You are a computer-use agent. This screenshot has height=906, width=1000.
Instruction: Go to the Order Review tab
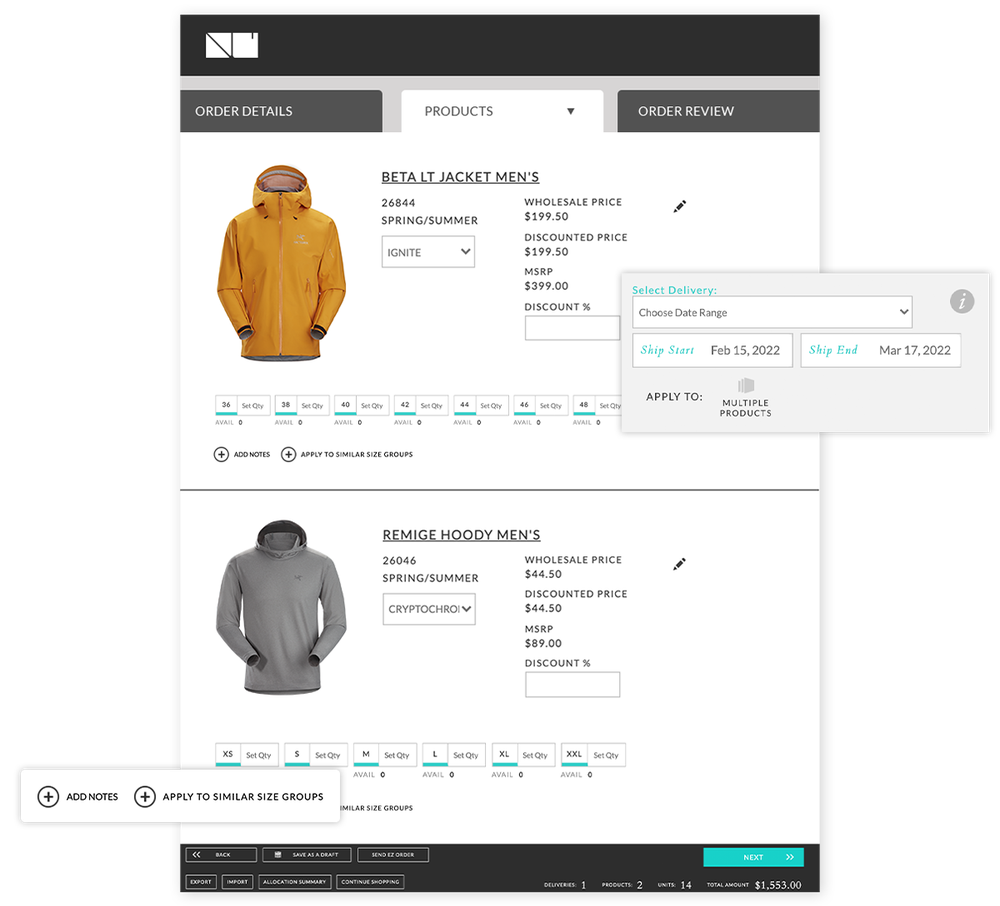click(718, 111)
